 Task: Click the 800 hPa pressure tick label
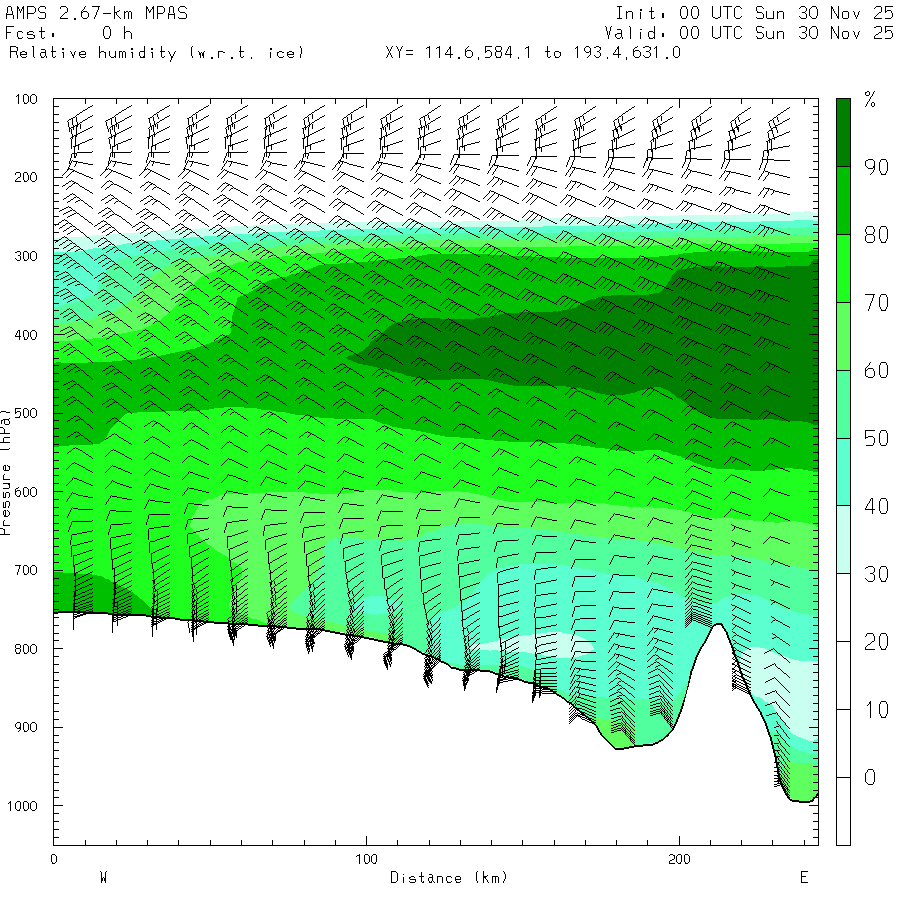pos(26,649)
